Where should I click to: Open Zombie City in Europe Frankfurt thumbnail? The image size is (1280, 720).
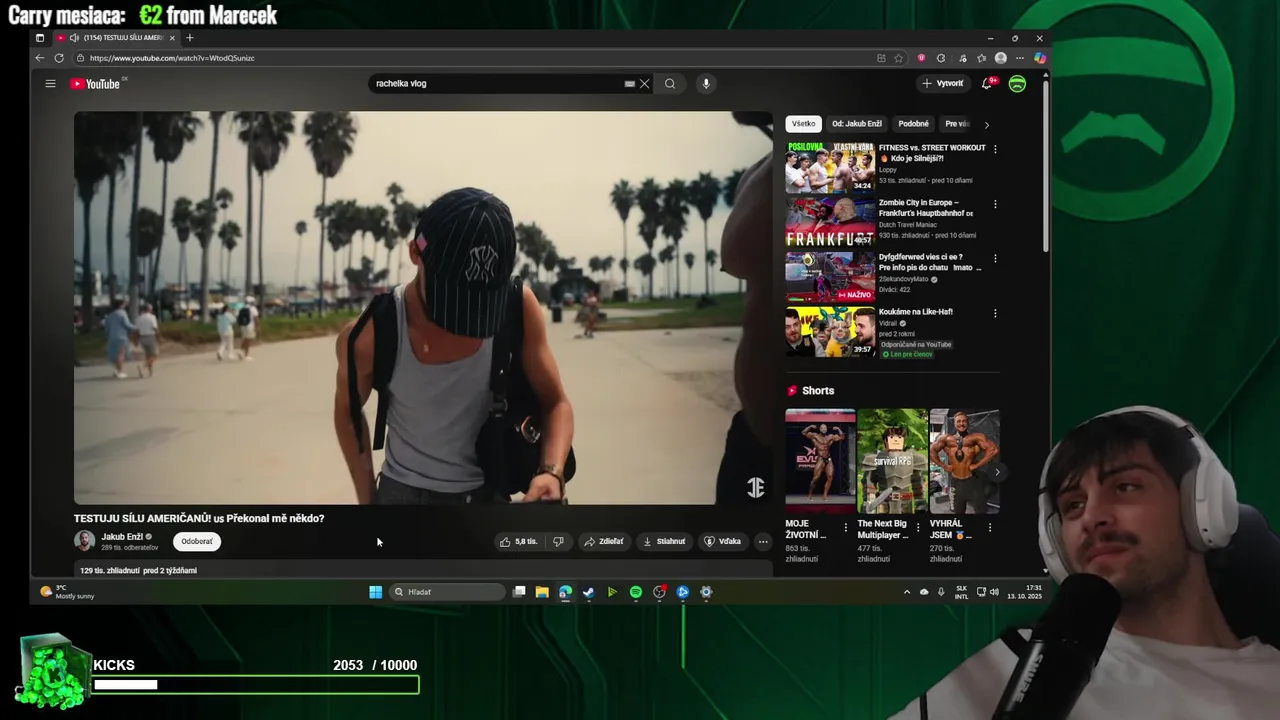pos(830,222)
